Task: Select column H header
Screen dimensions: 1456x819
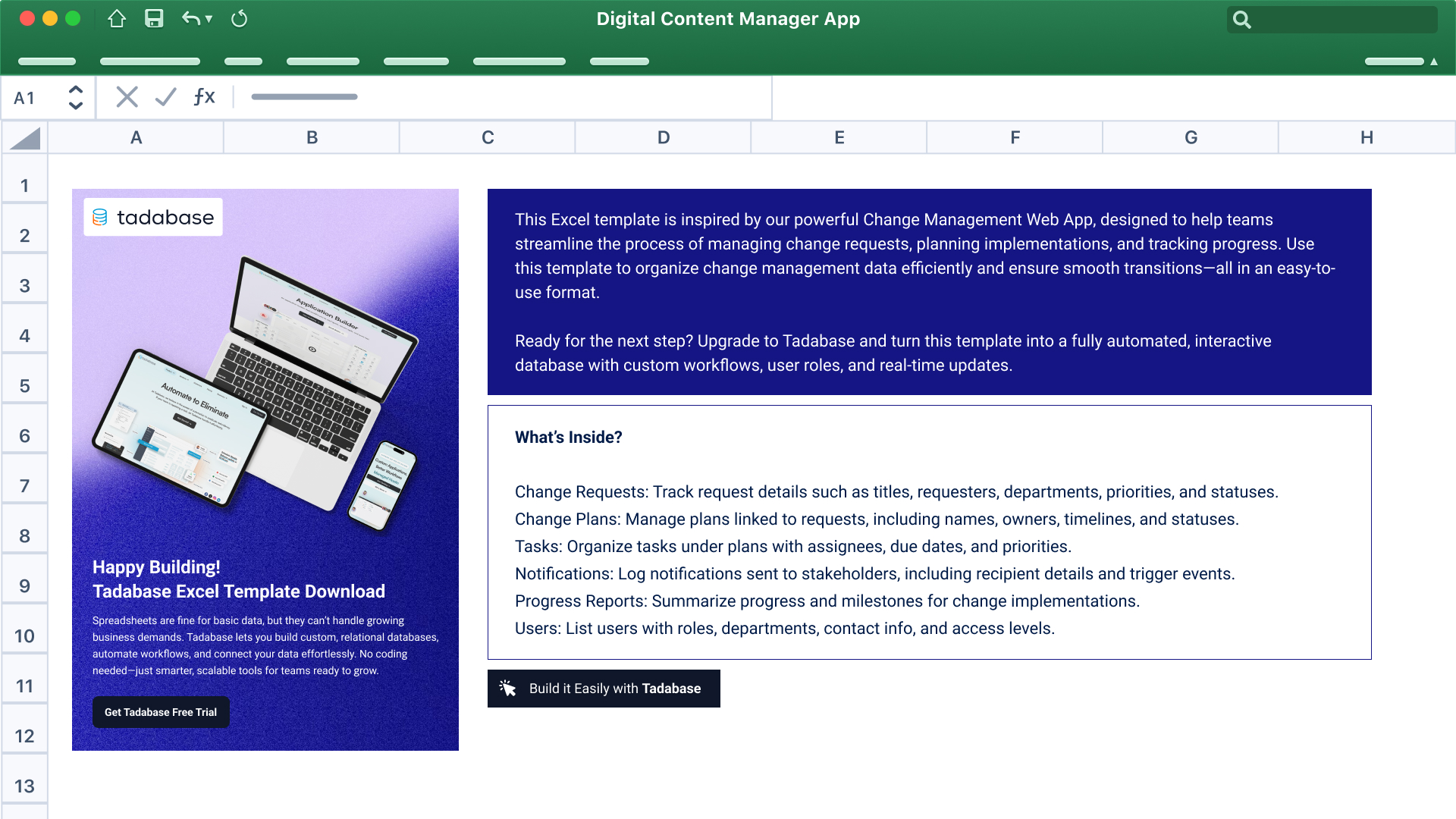Action: tap(1367, 138)
